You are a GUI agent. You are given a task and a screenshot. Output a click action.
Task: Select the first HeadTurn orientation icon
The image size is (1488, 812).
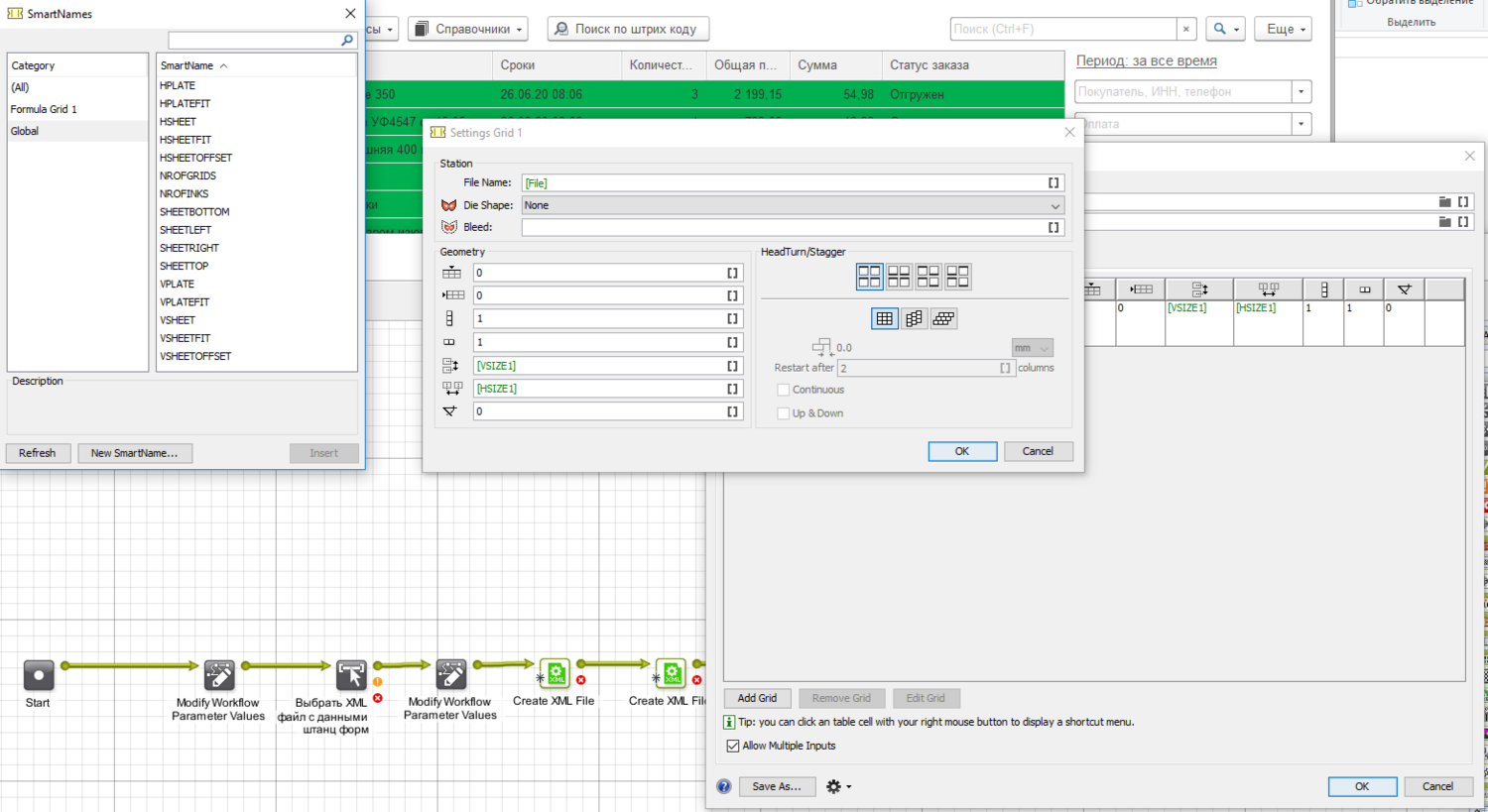point(869,277)
